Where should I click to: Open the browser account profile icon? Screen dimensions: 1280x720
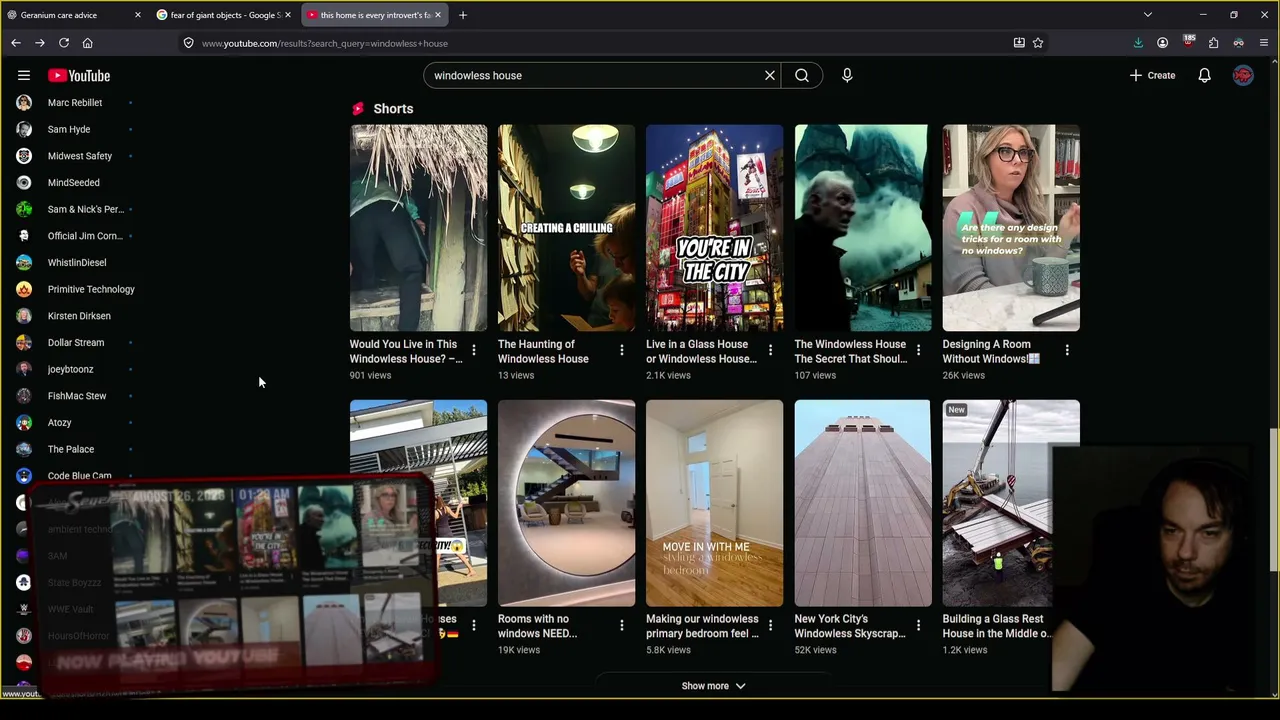click(1163, 43)
